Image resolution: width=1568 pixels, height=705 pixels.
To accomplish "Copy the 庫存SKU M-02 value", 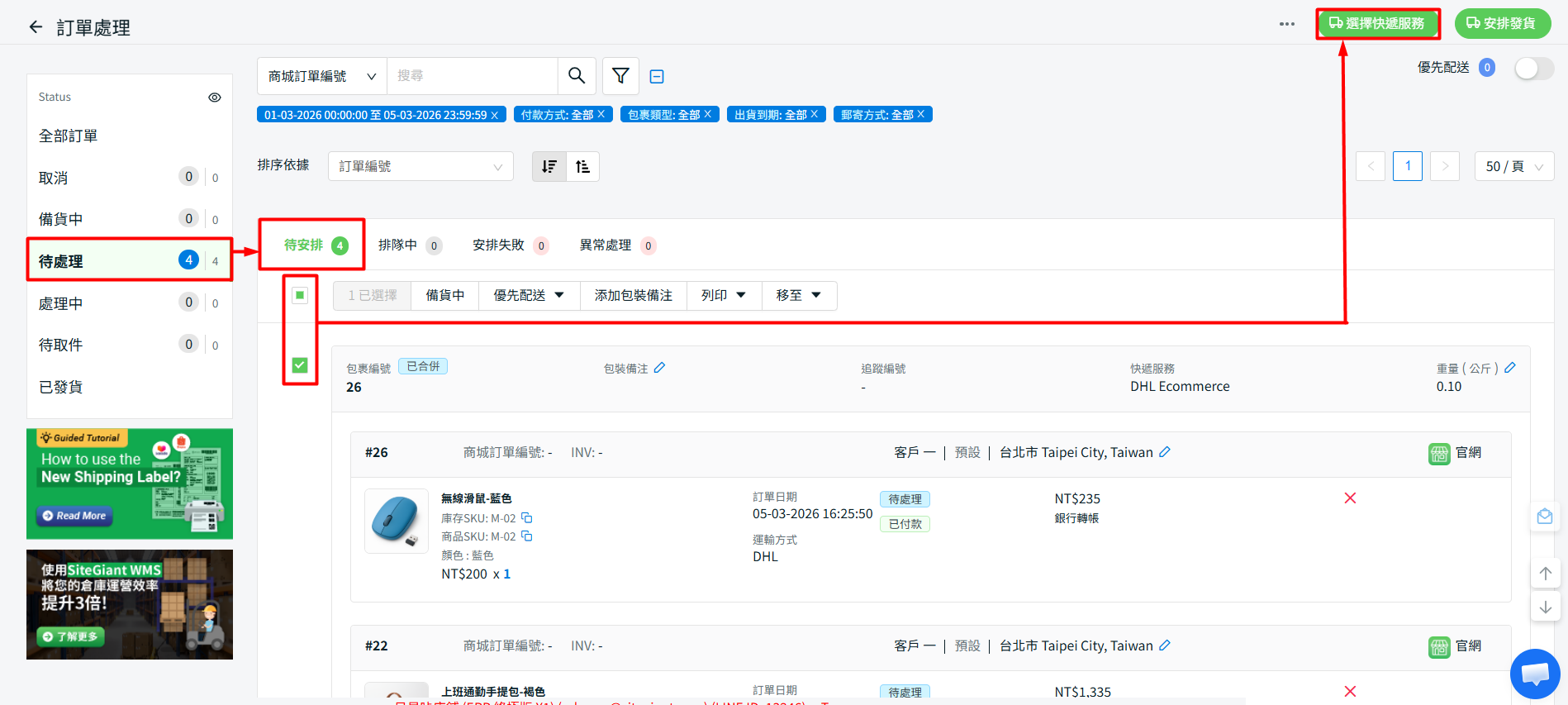I will pos(526,518).
